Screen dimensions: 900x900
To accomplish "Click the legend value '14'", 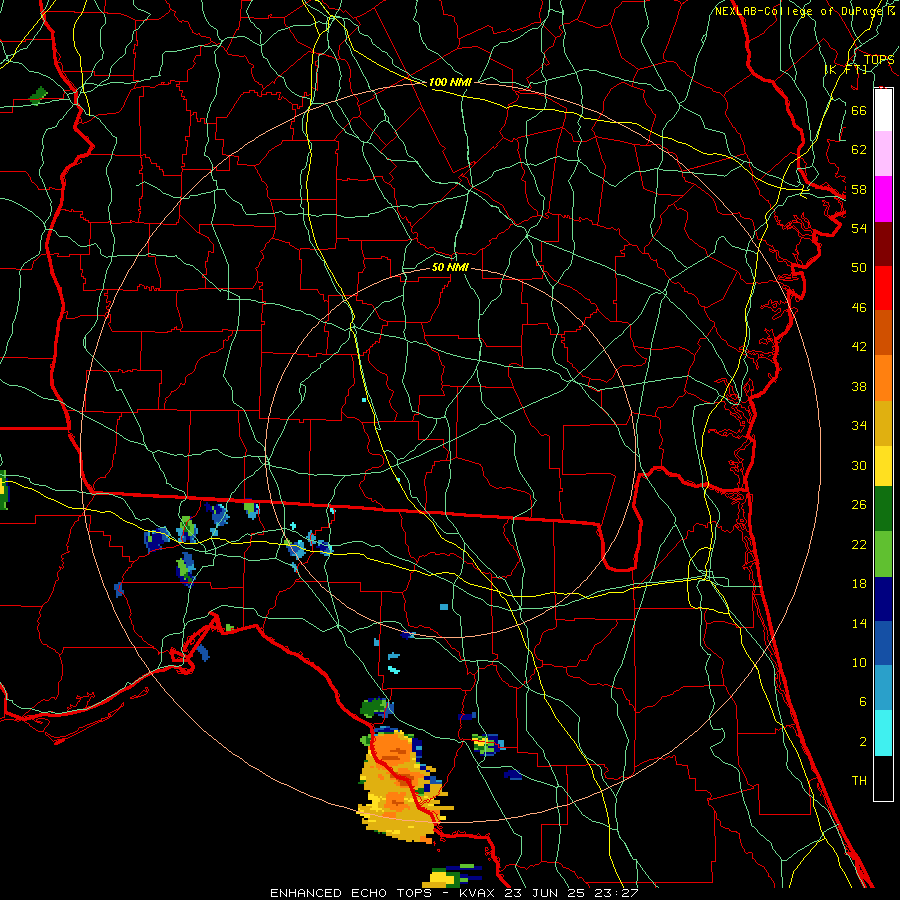I will pos(859,623).
